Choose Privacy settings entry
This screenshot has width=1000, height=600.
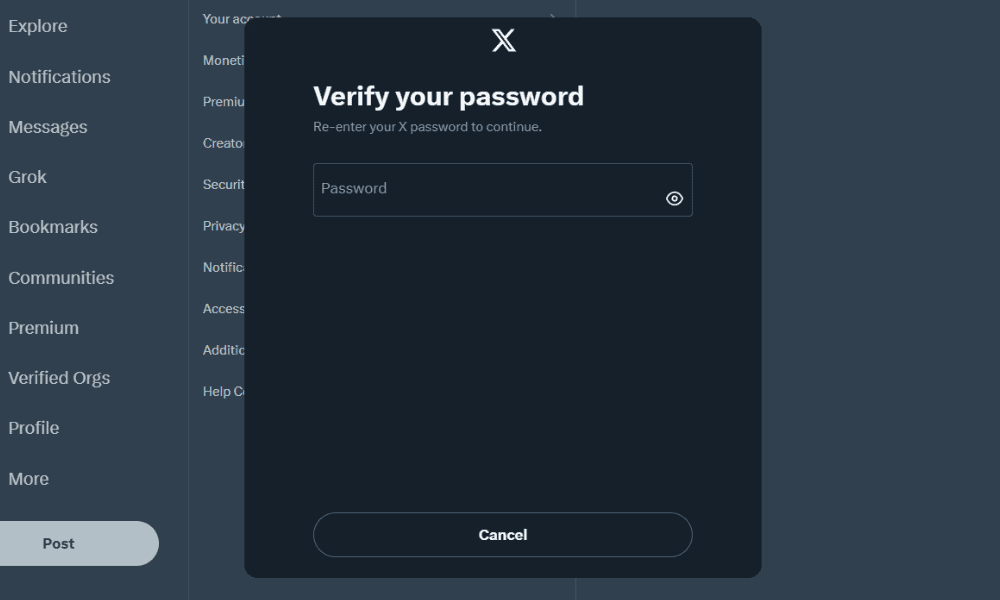(x=224, y=226)
